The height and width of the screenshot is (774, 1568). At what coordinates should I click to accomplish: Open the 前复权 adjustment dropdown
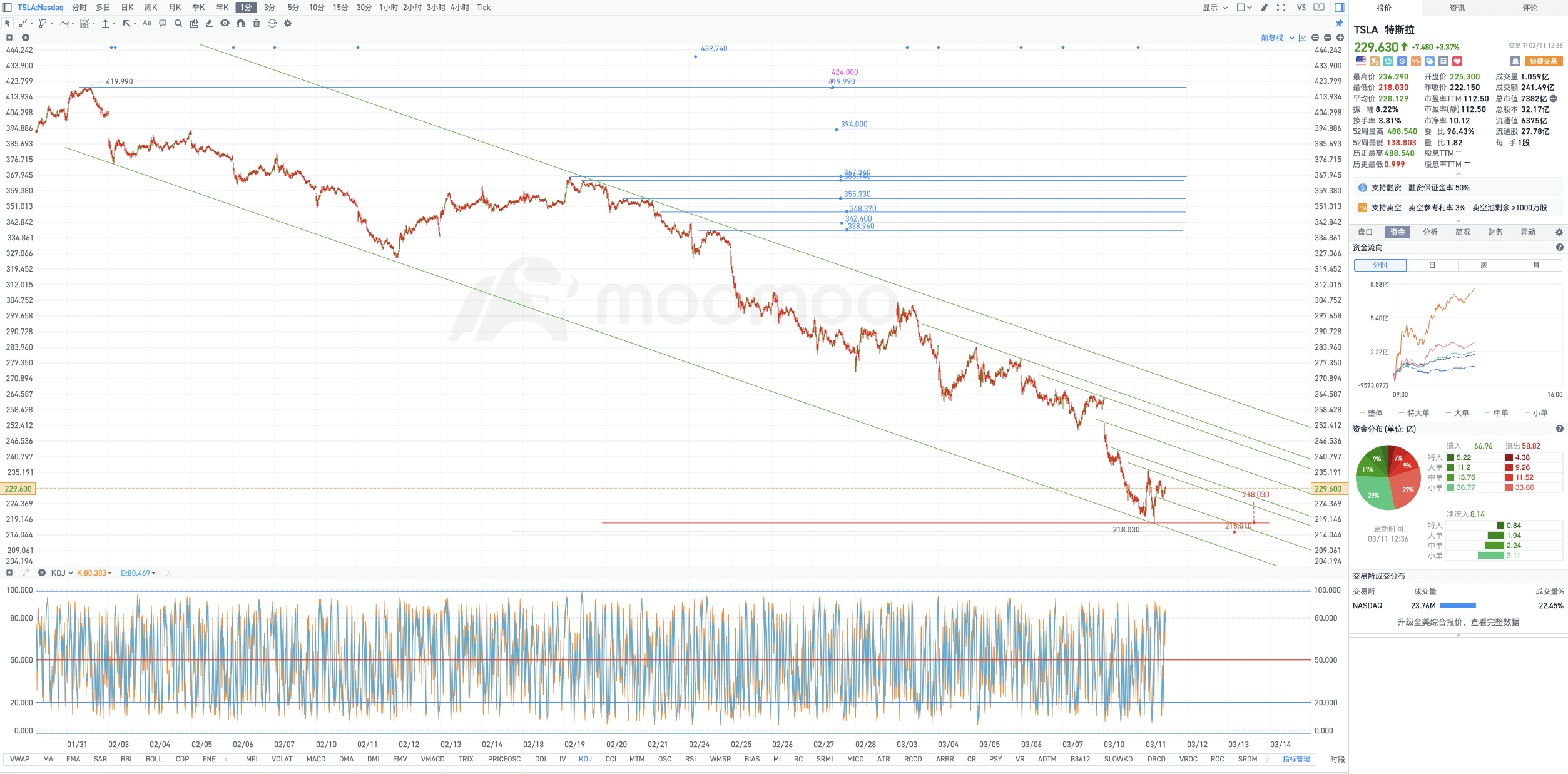1277,38
